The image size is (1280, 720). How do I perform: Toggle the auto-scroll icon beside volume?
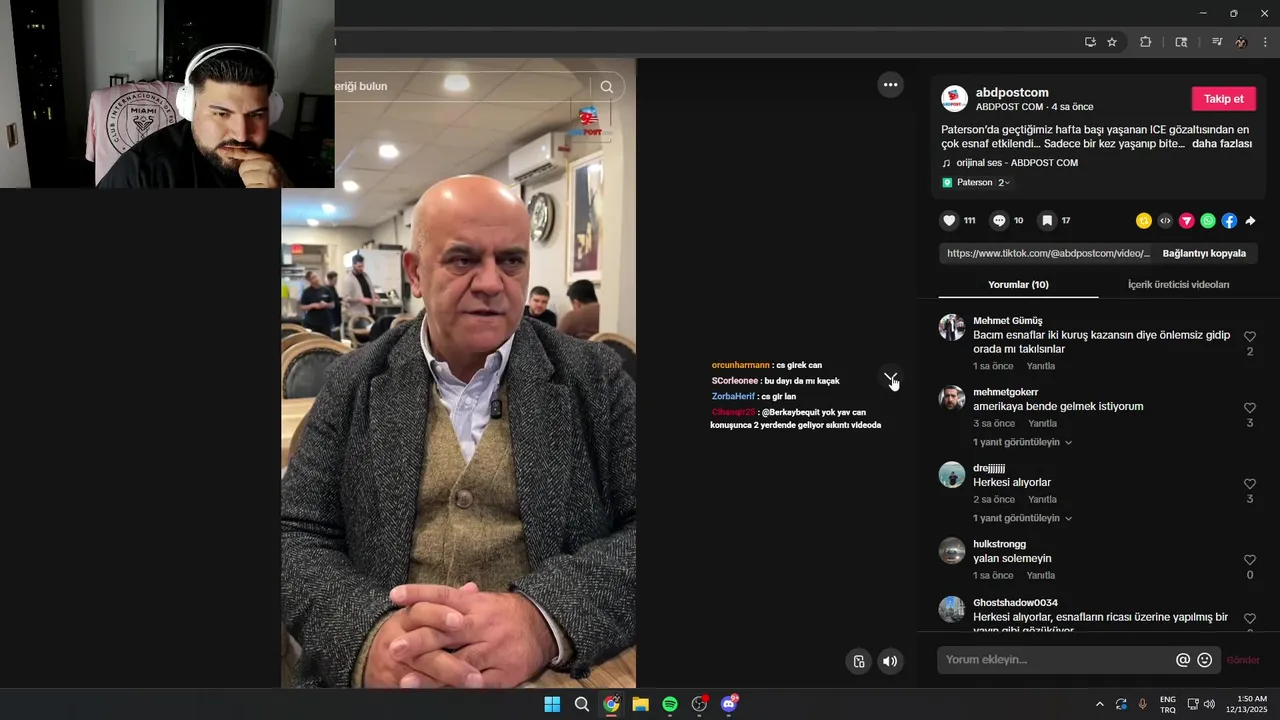tap(858, 661)
